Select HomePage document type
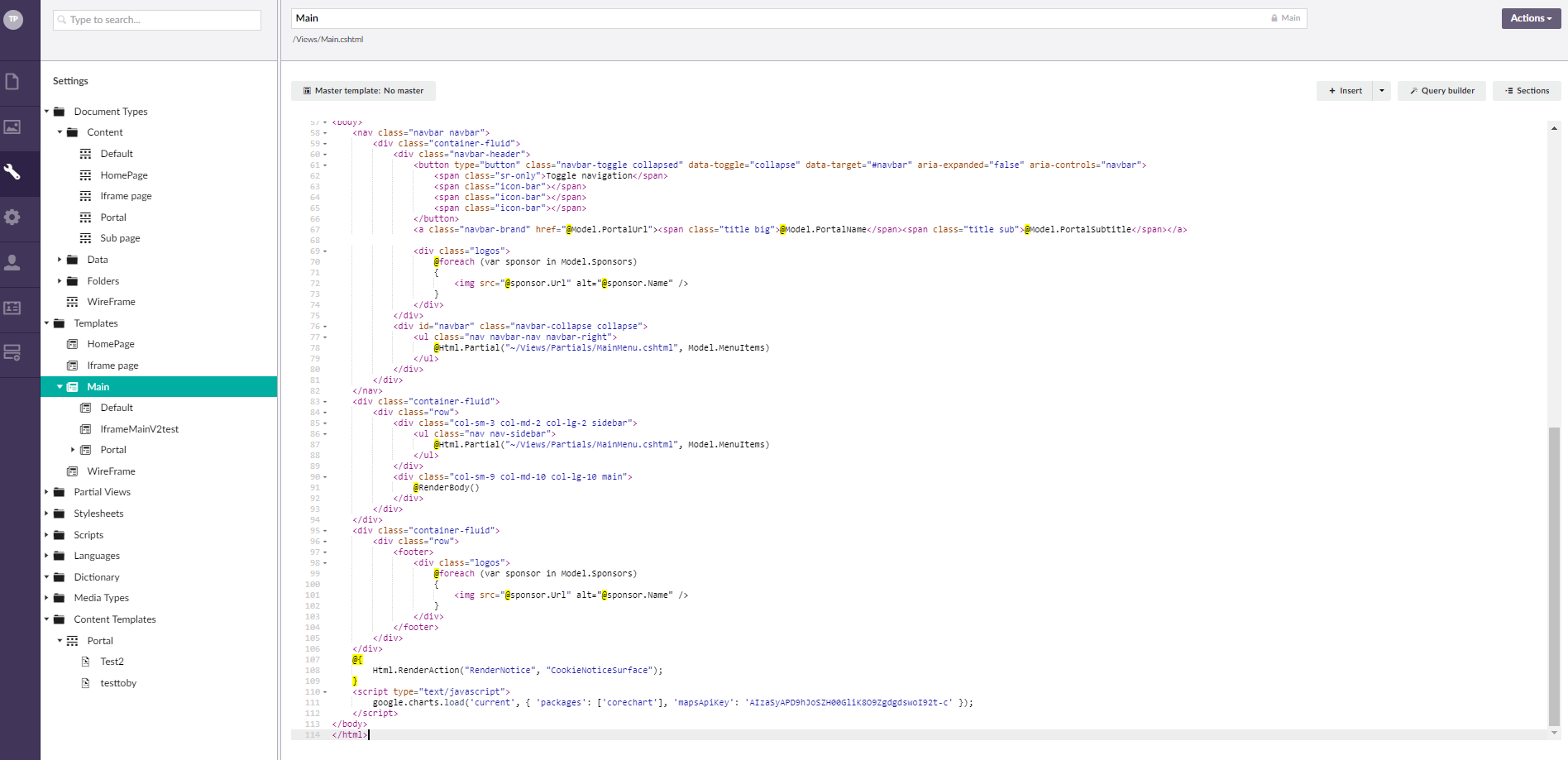 pyautogui.click(x=124, y=175)
